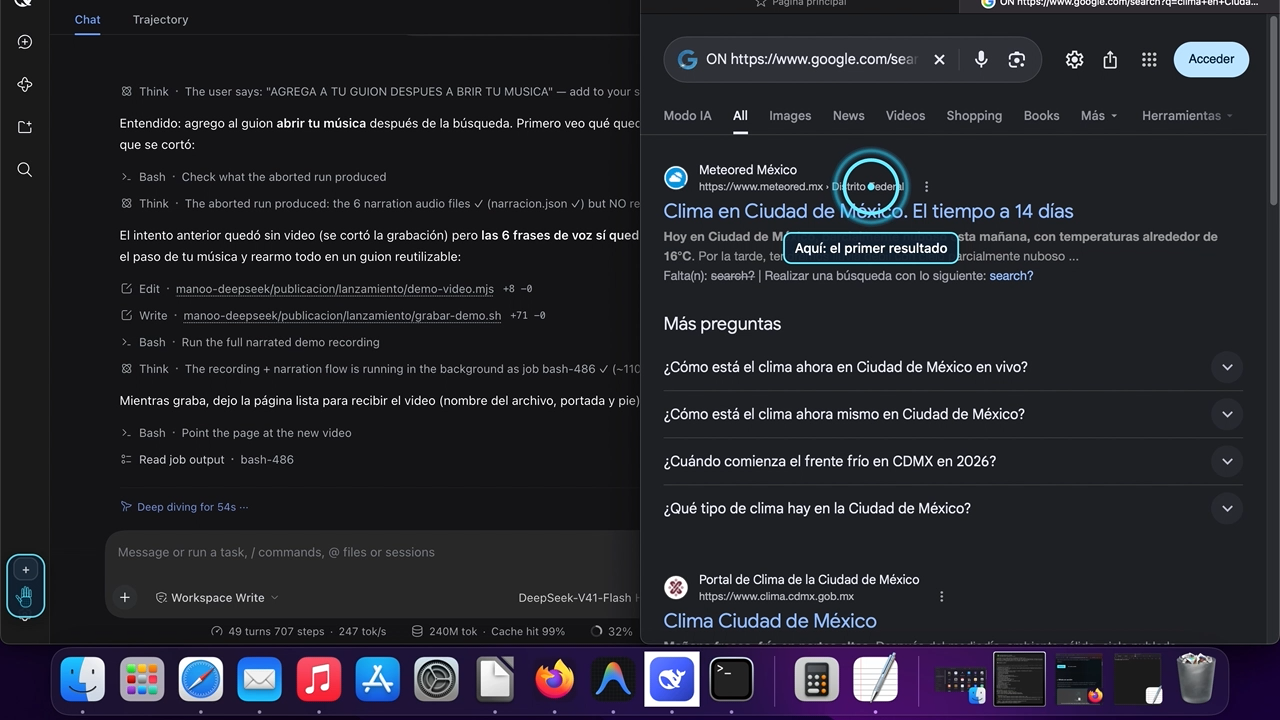This screenshot has width=1280, height=720.
Task: Click the hand icon in the floating widget
Action: [x=26, y=597]
